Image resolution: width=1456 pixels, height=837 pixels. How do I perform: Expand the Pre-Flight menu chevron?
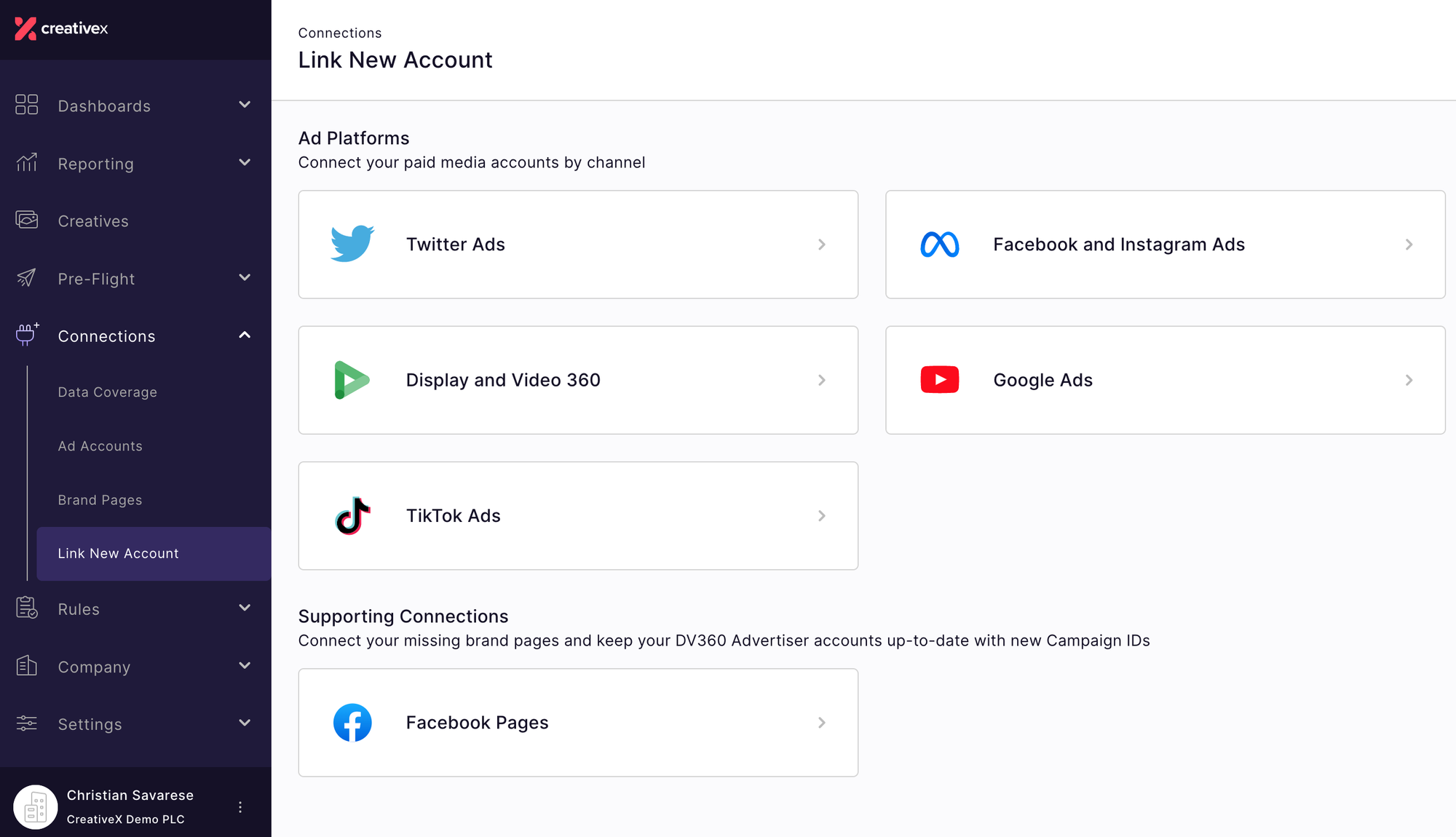[245, 277]
